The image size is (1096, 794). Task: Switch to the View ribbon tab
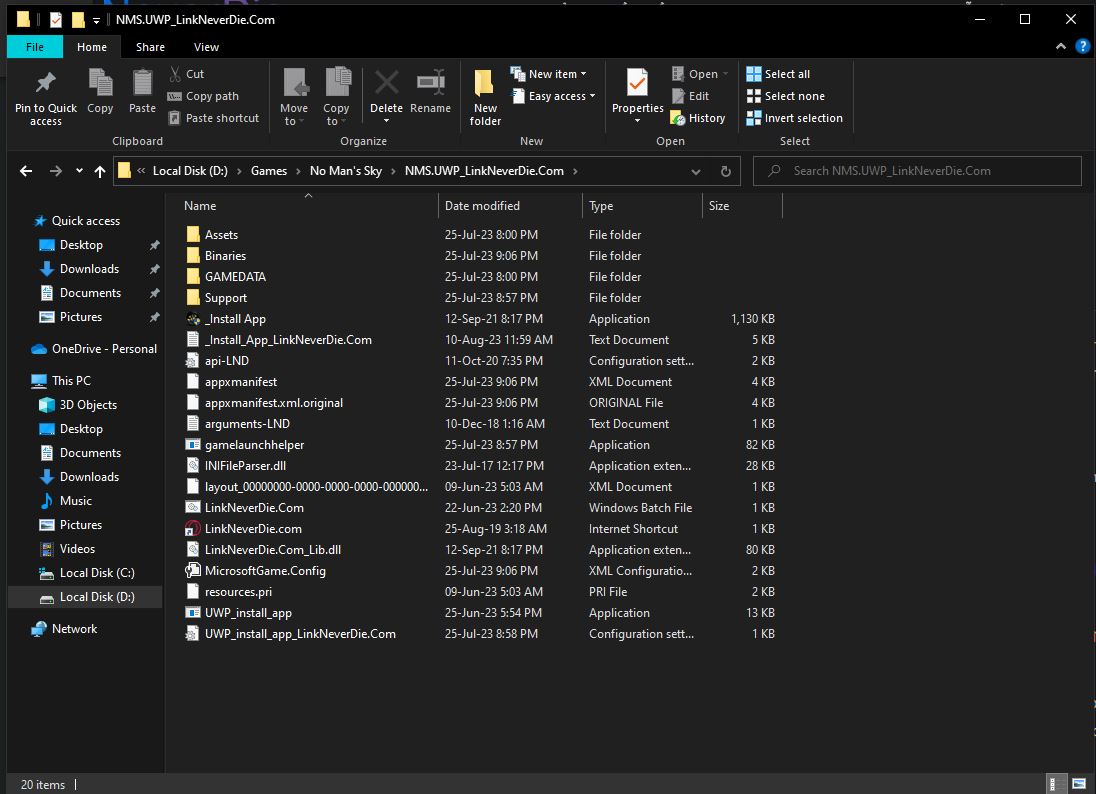tap(206, 47)
